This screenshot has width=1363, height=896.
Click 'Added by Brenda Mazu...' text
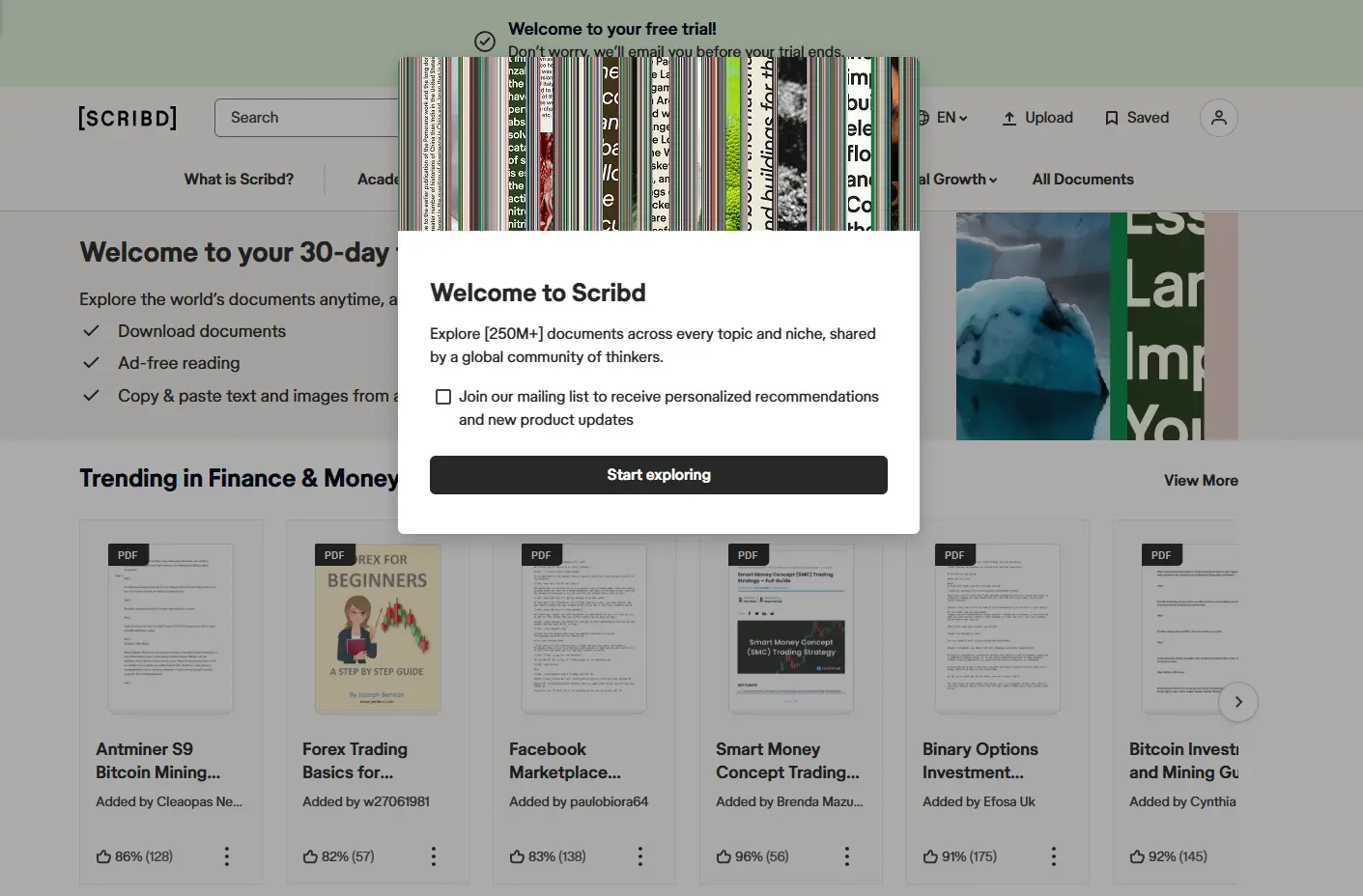pos(789,801)
